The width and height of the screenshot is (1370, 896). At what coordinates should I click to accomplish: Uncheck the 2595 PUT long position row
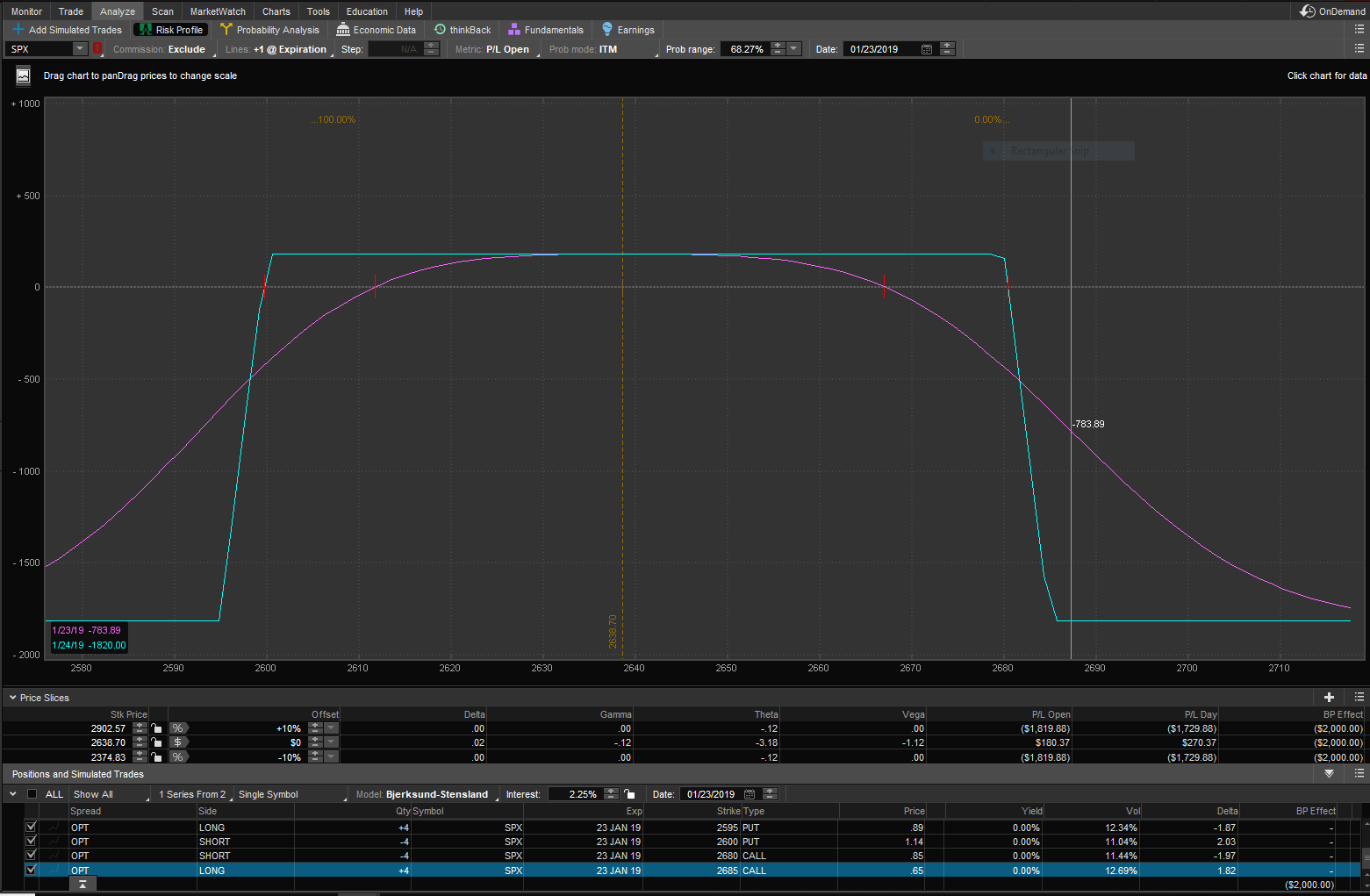click(x=32, y=827)
